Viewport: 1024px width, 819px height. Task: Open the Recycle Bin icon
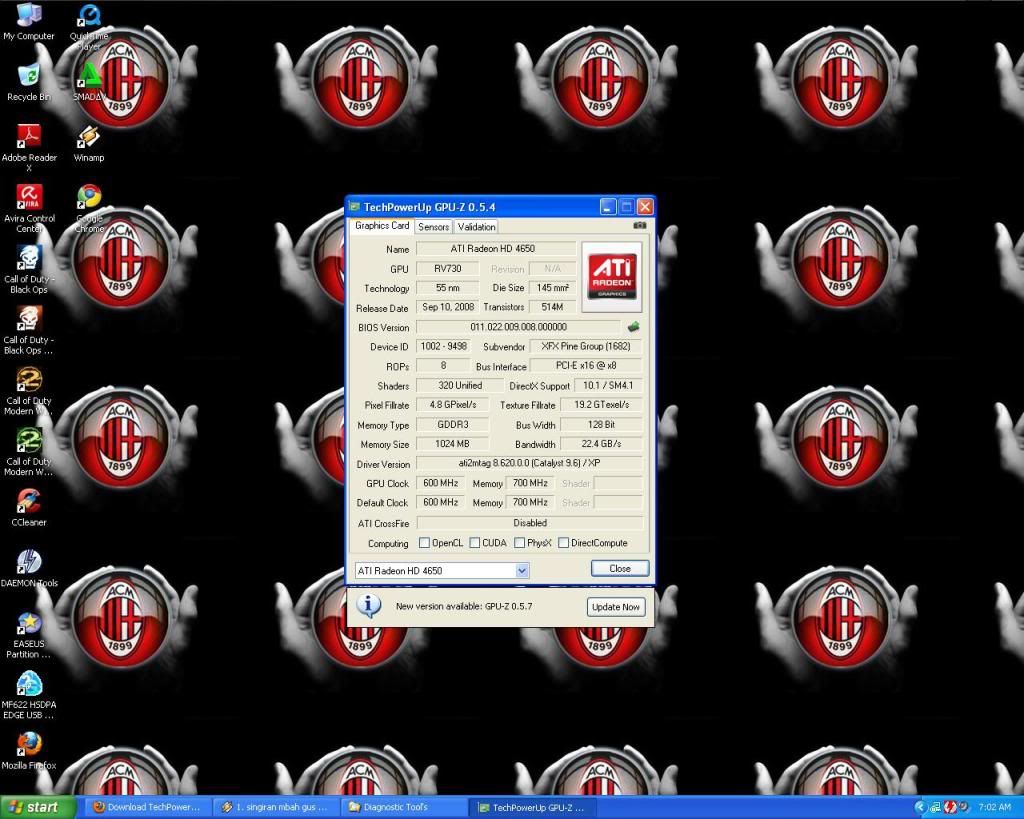[29, 83]
